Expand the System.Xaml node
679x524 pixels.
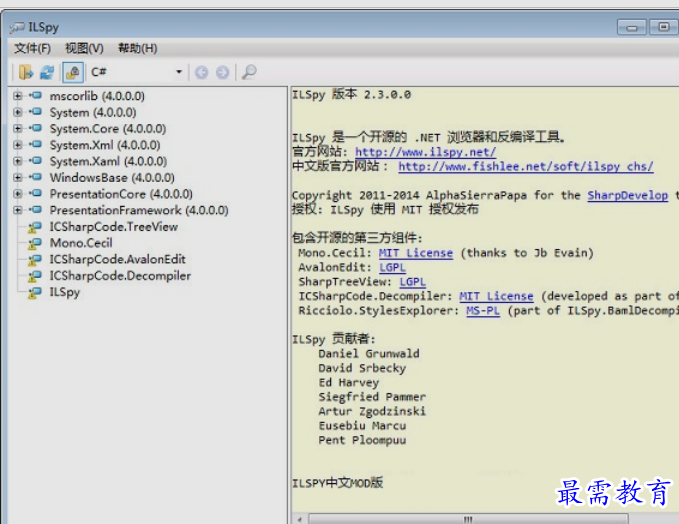[17, 161]
